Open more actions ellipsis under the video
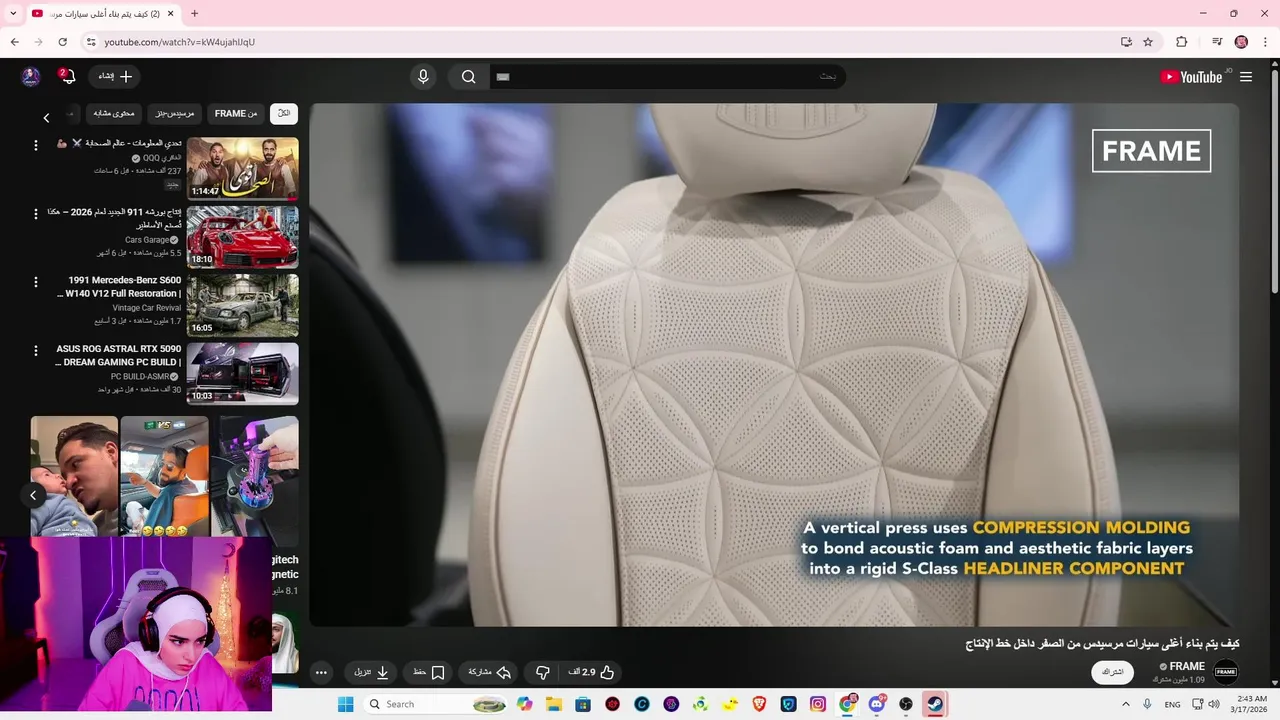This screenshot has height=720, width=1280. point(321,672)
